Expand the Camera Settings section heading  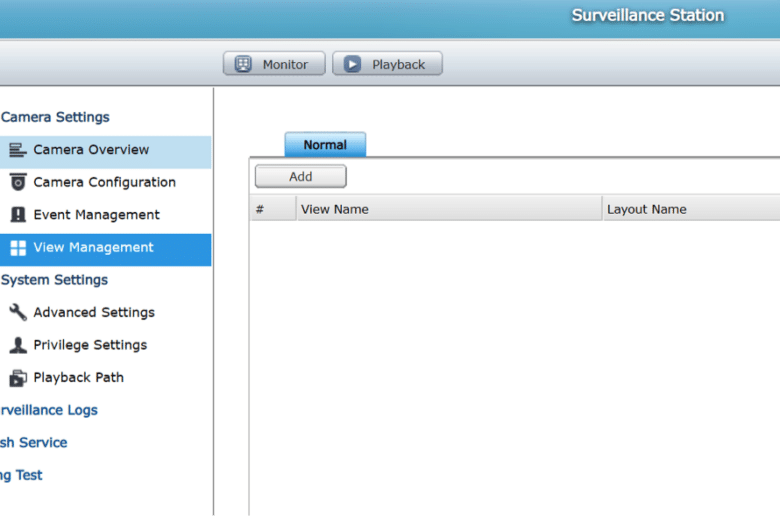click(55, 117)
